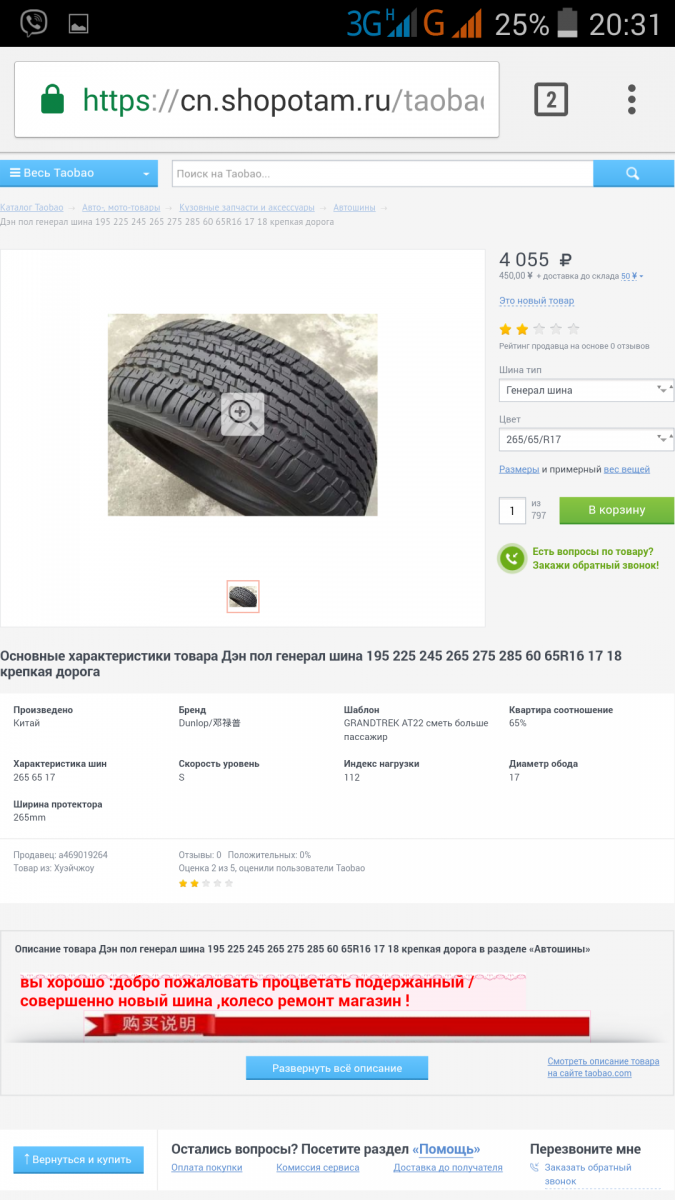Viewport: 675px width, 1200px height.
Task: Open the Chrome tab switcher showing 2
Action: click(551, 99)
